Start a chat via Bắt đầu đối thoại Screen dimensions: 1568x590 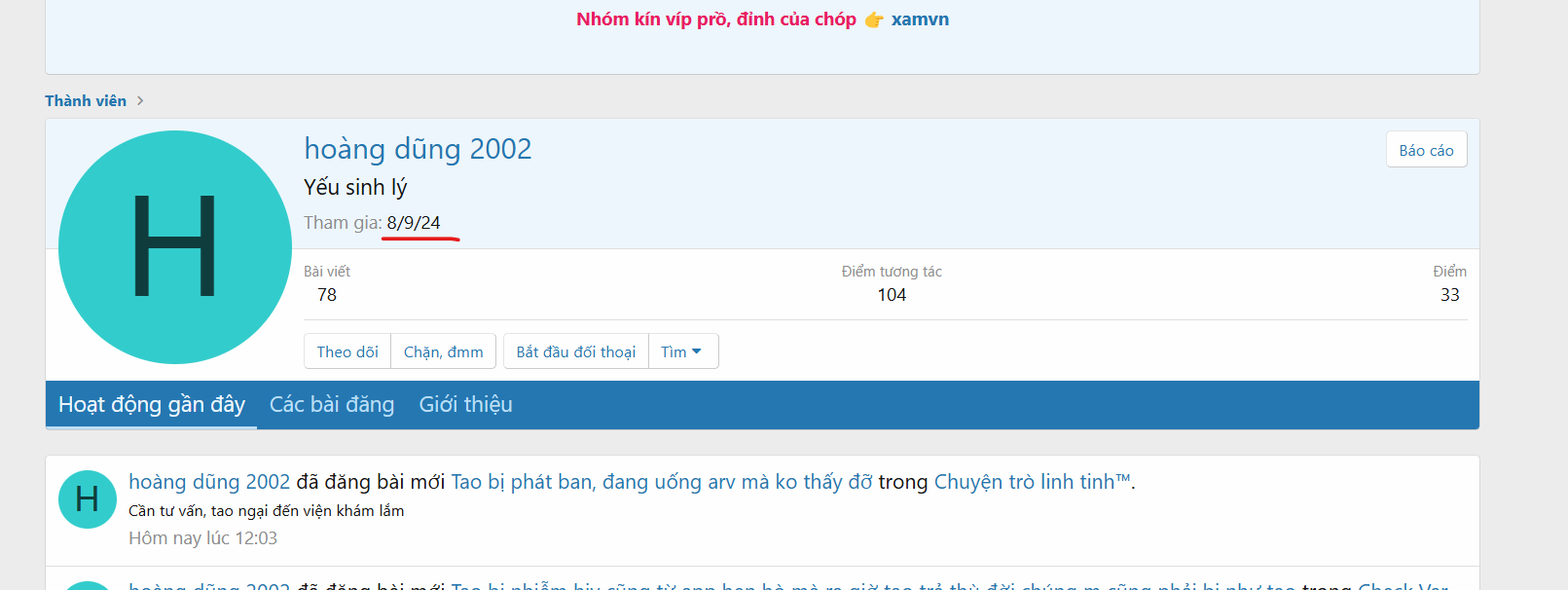pos(575,351)
